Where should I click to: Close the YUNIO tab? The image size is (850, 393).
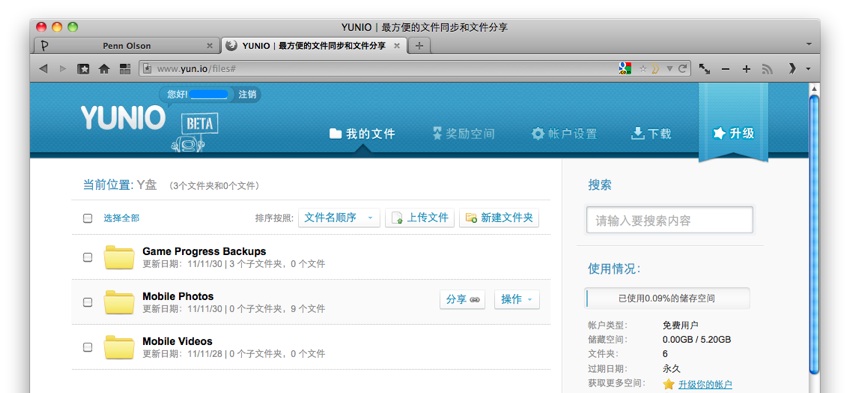pos(397,46)
